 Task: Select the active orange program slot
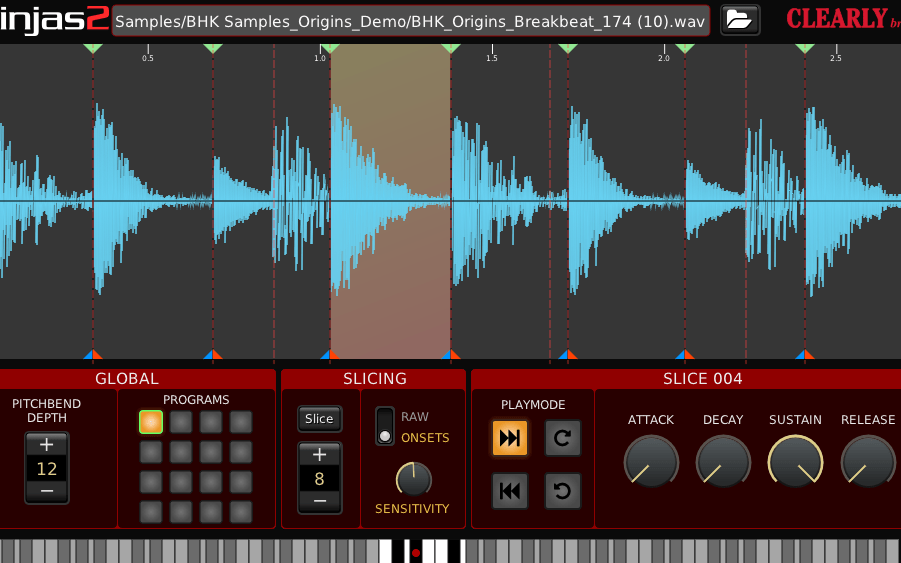click(151, 422)
